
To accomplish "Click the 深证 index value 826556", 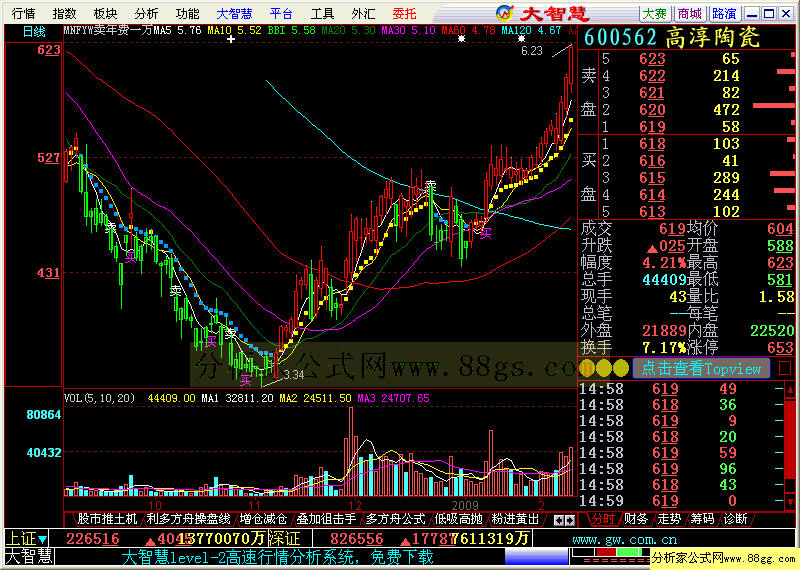I will click(x=357, y=539).
